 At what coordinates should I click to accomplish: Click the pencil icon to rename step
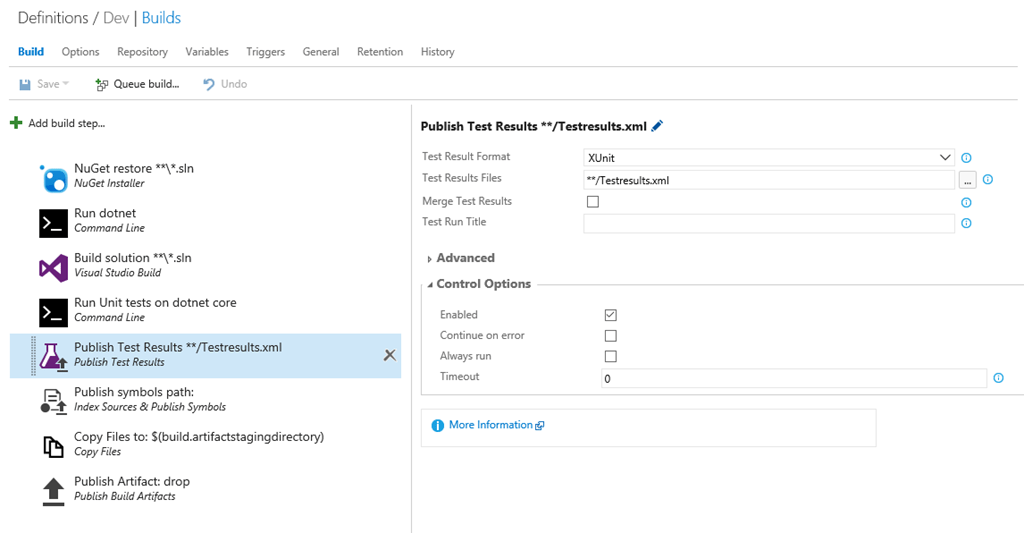pyautogui.click(x=657, y=125)
